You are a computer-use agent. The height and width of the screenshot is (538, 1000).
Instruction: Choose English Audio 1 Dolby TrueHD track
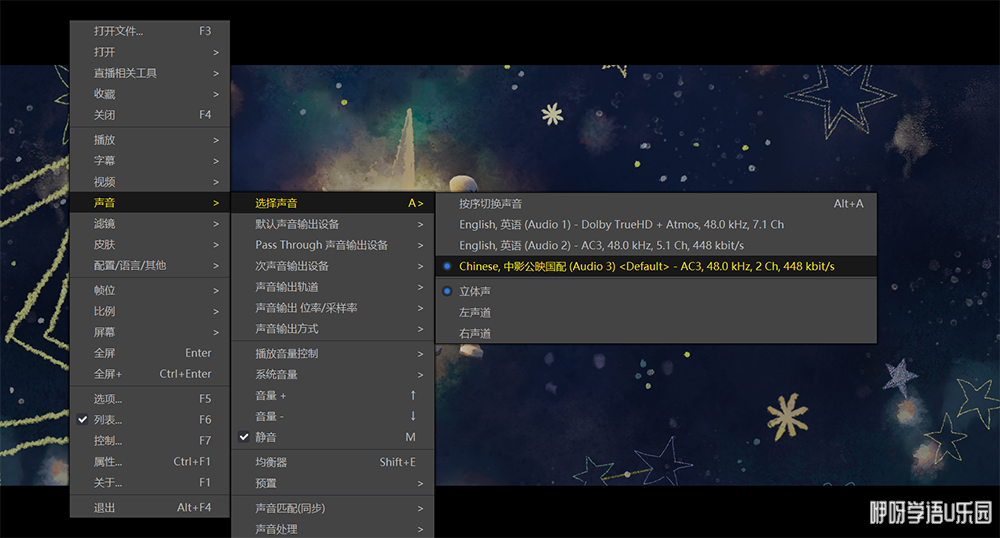pos(621,224)
